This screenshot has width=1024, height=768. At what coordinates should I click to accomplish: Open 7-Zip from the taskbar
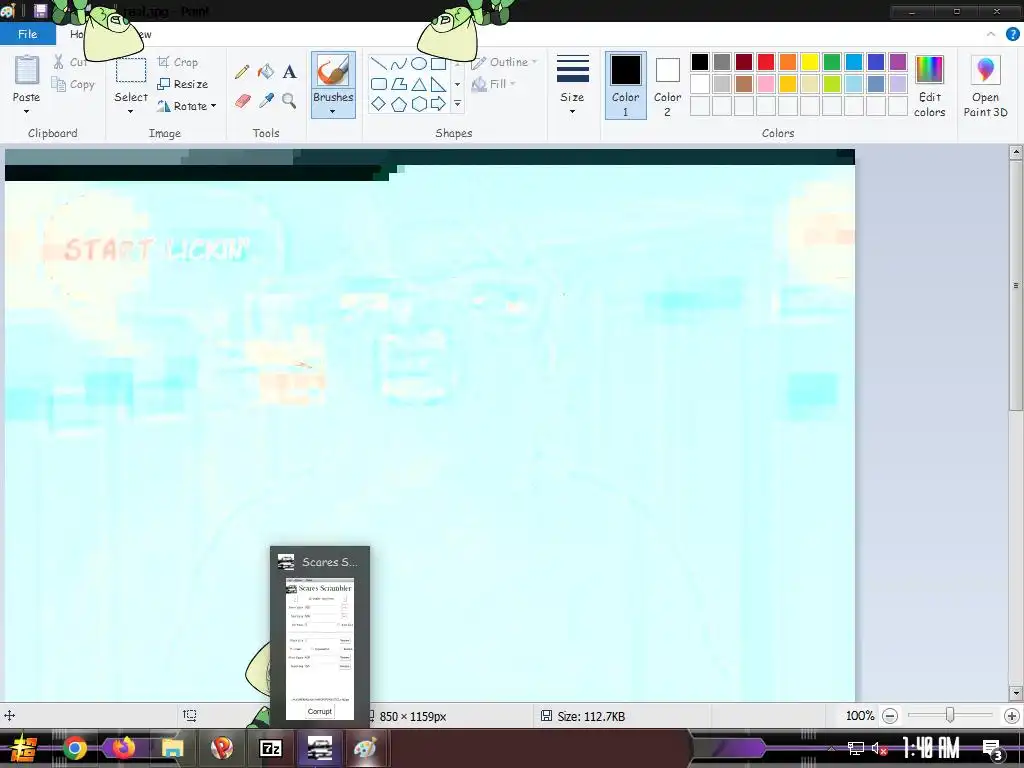(270, 748)
